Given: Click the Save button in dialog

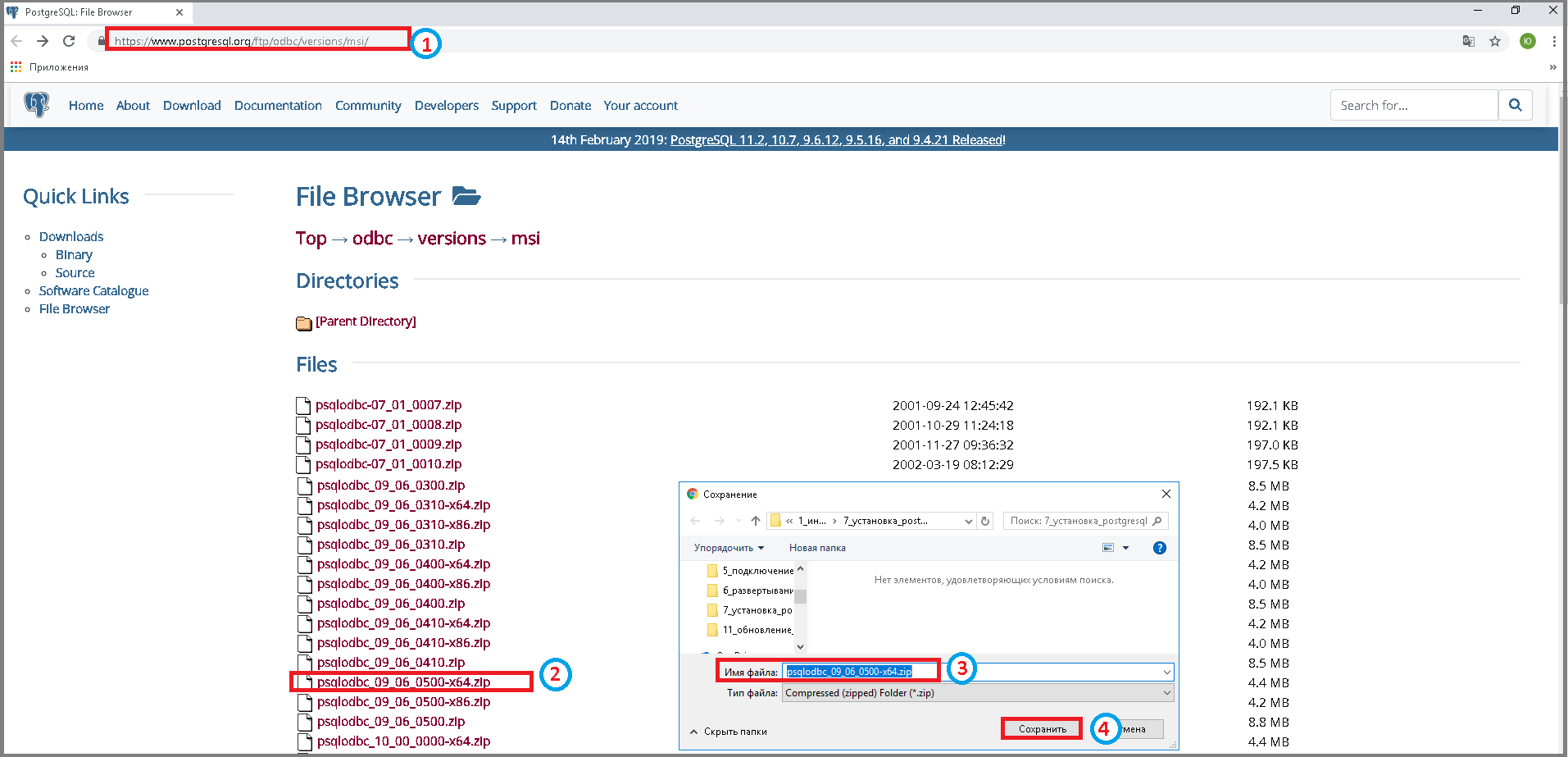Looking at the screenshot, I should point(1043,729).
